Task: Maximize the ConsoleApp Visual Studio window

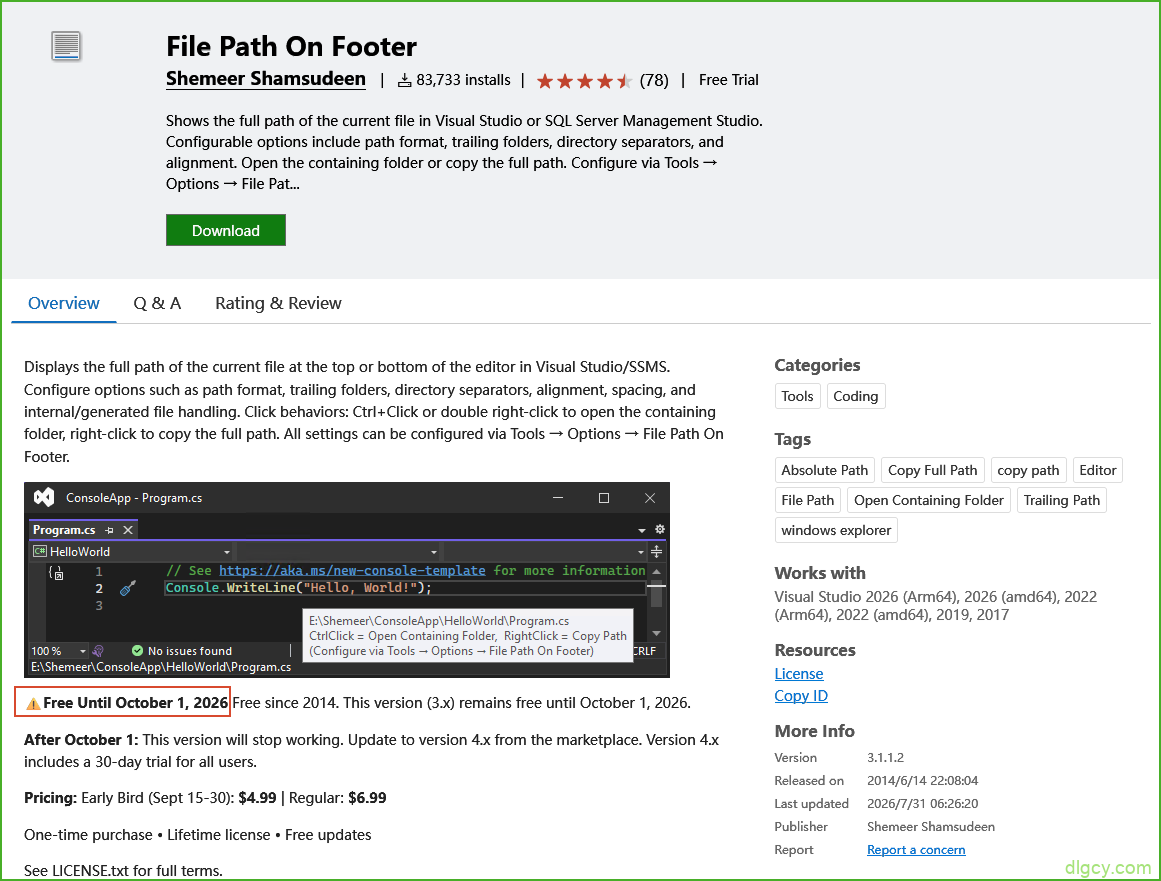Action: tap(604, 498)
